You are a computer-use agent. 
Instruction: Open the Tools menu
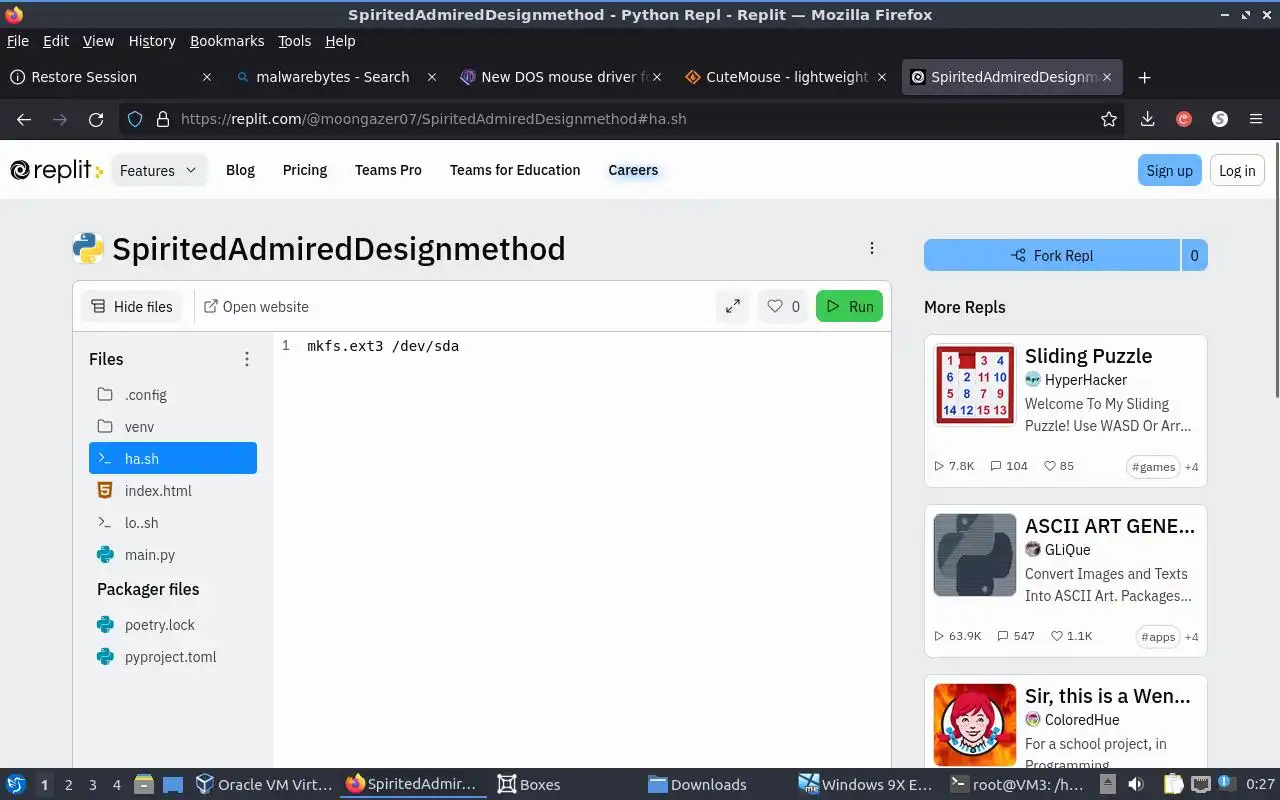point(294,41)
